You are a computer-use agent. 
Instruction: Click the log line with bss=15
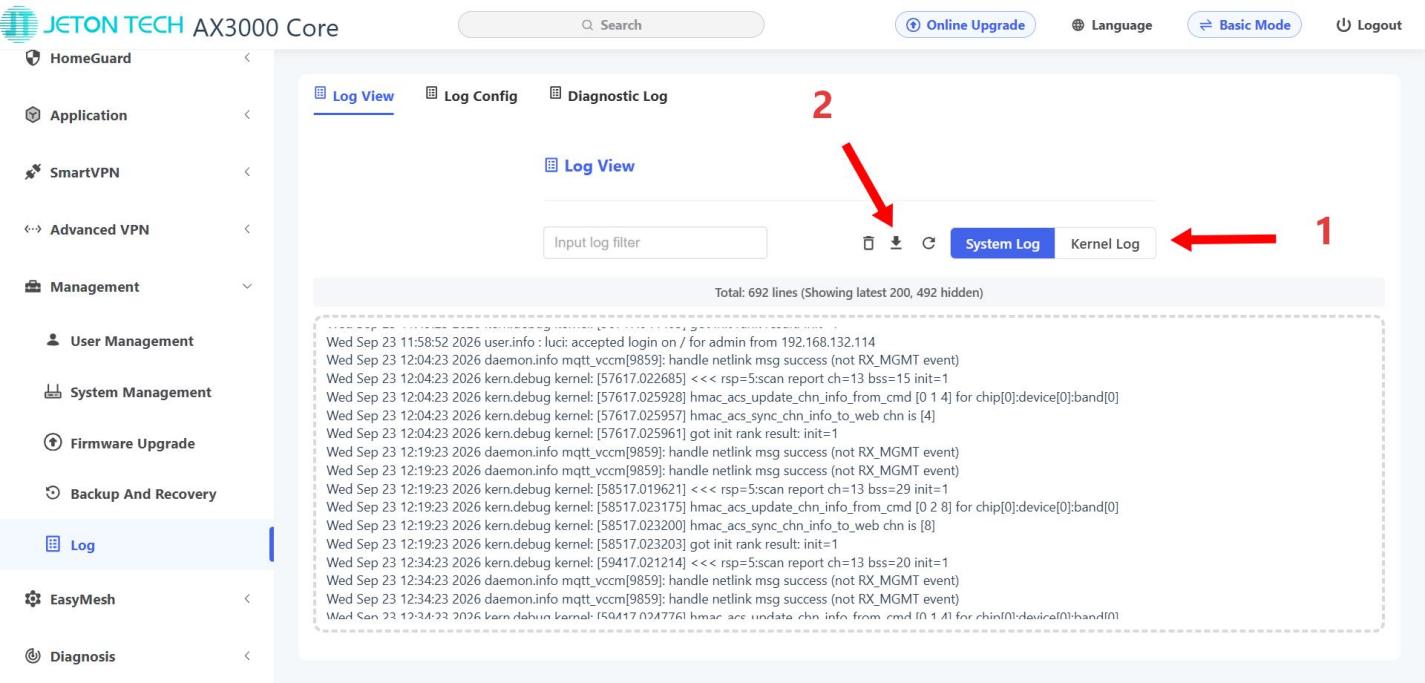point(637,378)
